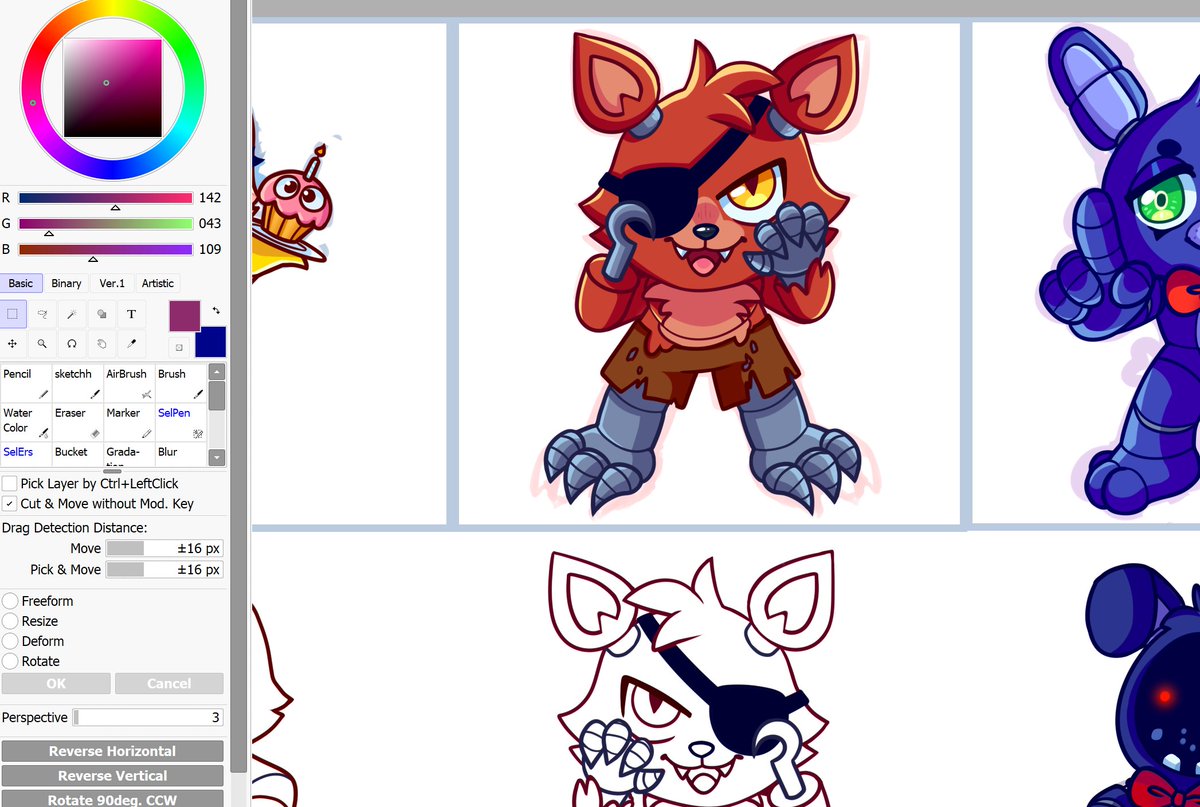This screenshot has height=807, width=1200.
Task: Select the Zoom magnifier tool
Action: (42, 343)
